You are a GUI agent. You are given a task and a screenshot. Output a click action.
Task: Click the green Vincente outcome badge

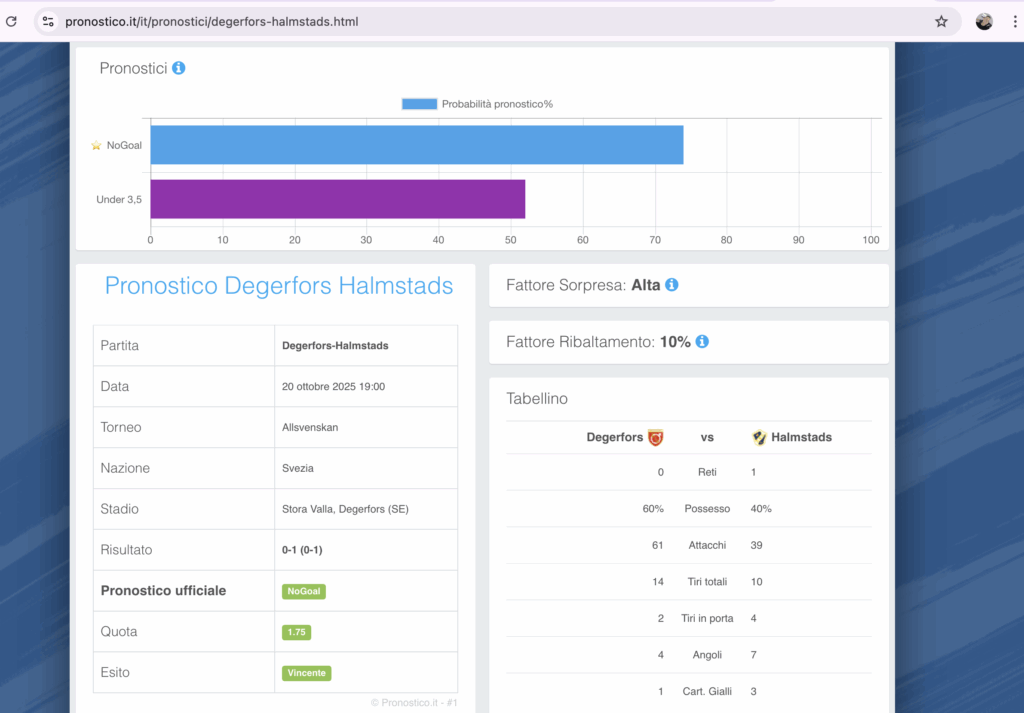click(x=306, y=673)
